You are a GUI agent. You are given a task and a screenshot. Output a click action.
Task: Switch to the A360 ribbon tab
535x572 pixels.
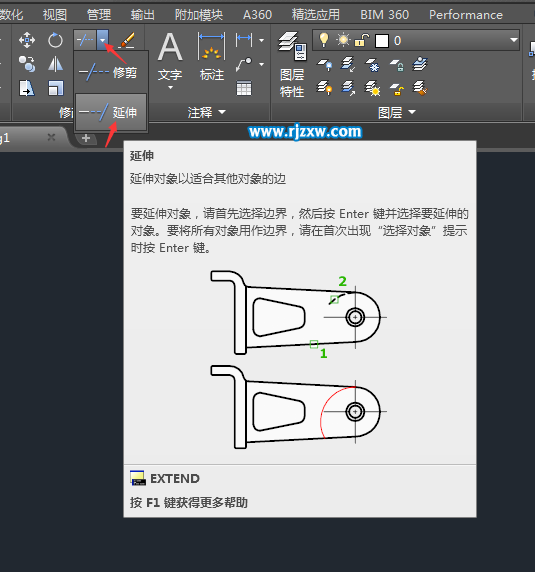[x=257, y=15]
